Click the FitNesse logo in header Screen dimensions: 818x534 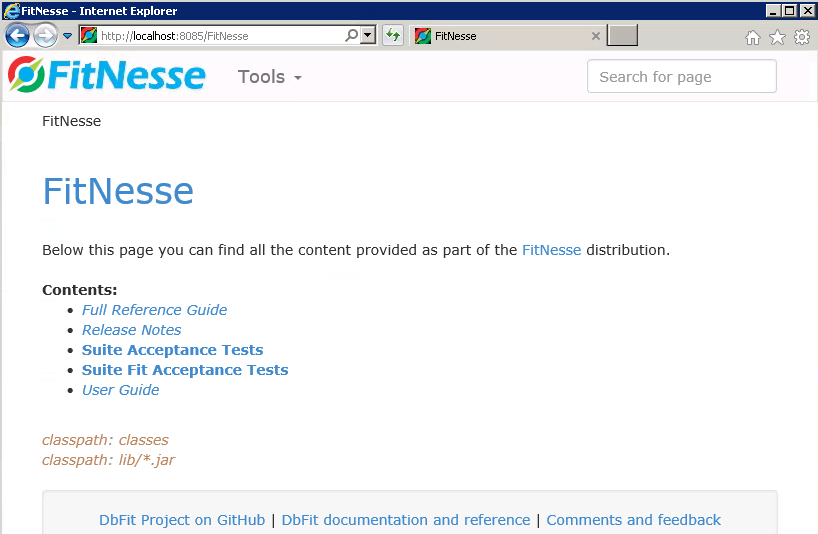(107, 75)
